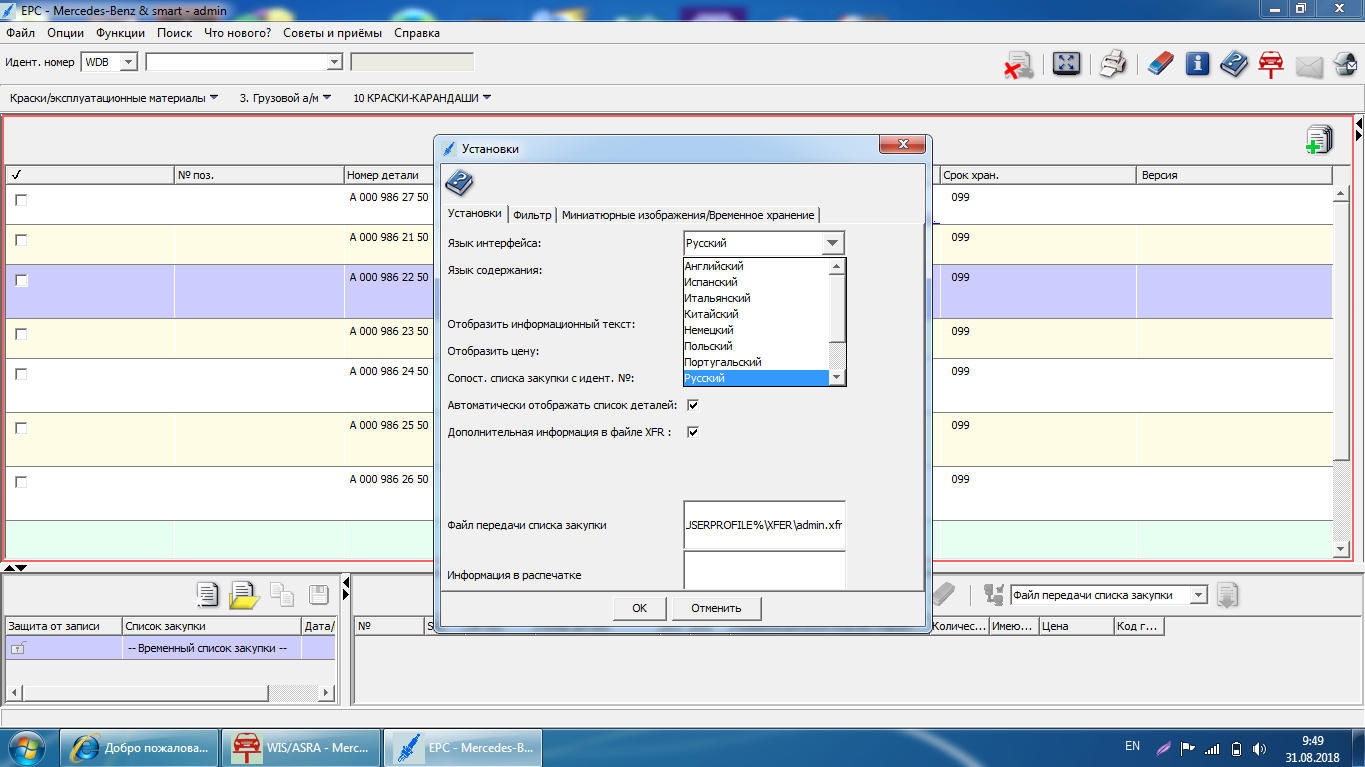Tick checkbox for part A 000 986 26 50
1365x767 pixels.
pyautogui.click(x=21, y=482)
